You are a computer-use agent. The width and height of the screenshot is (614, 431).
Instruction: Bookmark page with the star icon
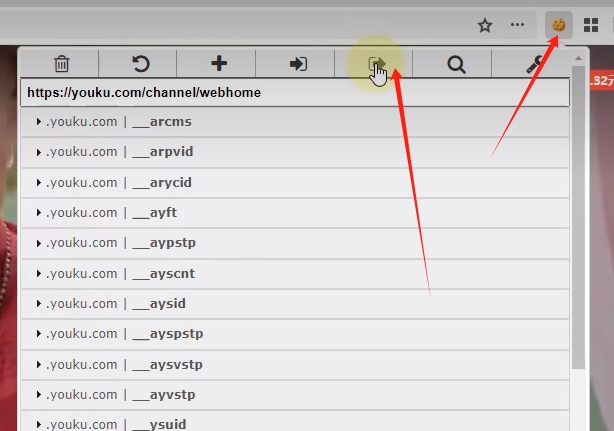(x=485, y=25)
